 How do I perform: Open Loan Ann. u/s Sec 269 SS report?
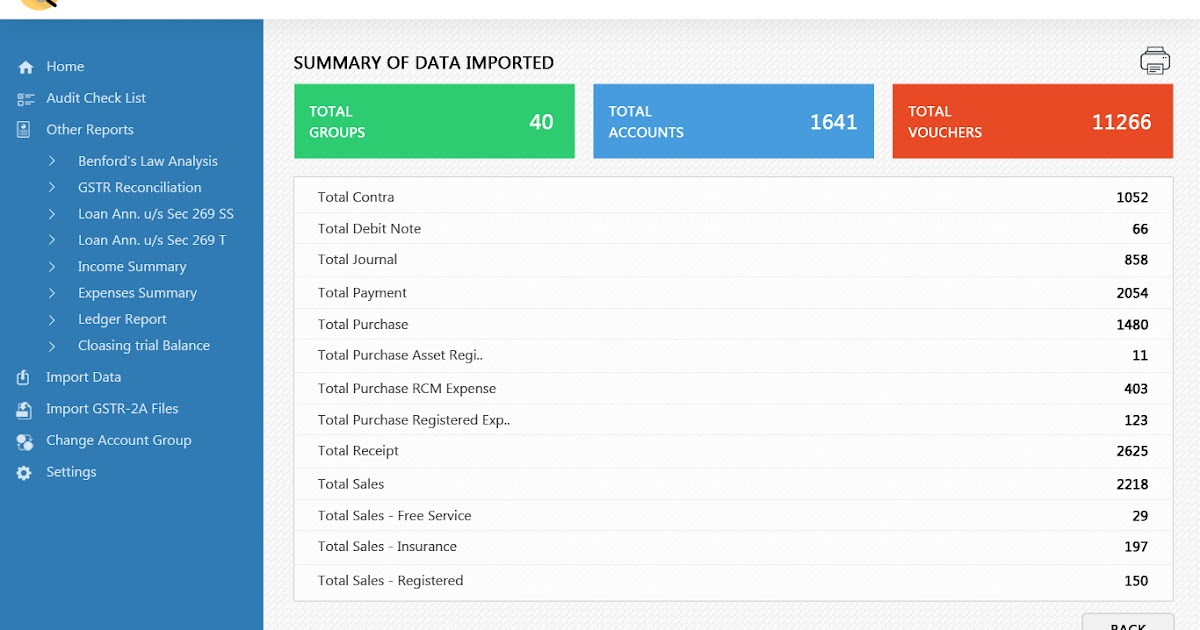155,213
